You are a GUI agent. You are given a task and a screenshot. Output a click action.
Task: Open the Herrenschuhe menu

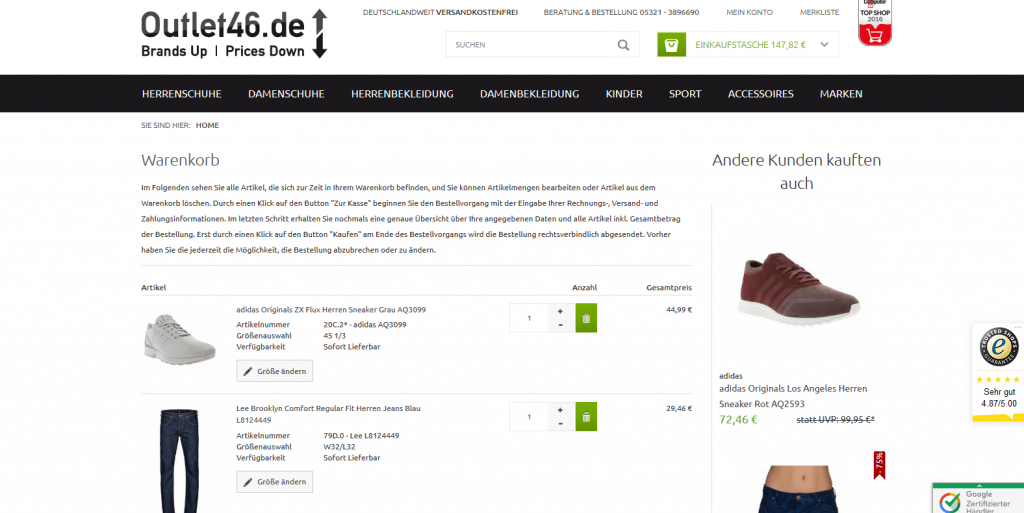coord(182,94)
